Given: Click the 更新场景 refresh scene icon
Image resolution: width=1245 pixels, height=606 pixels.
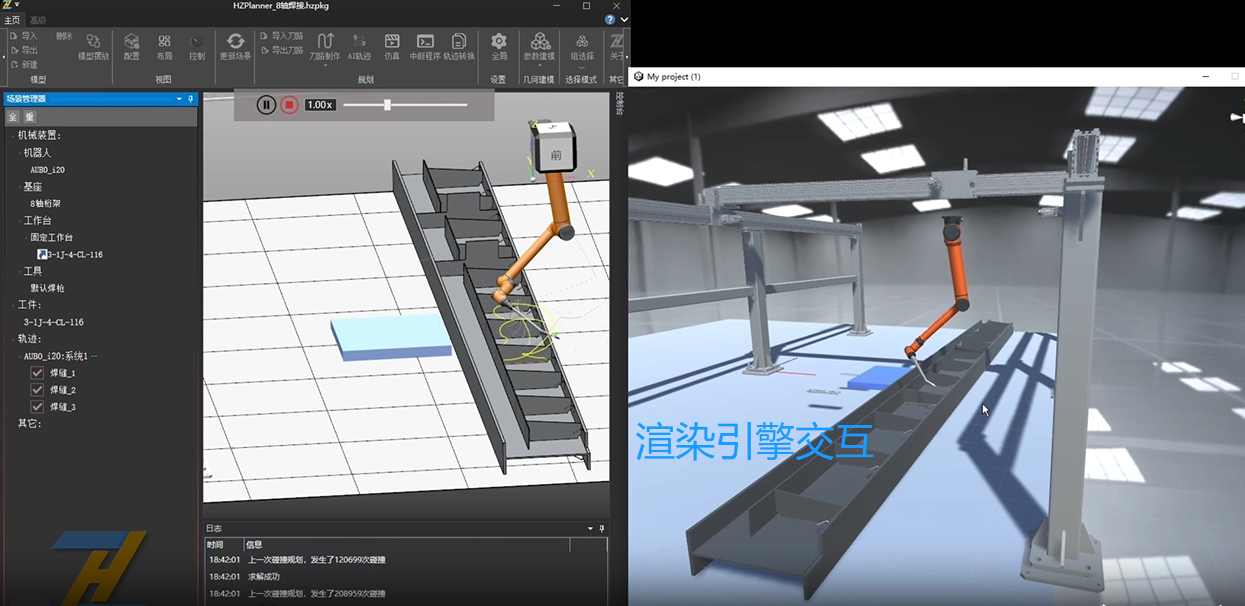Looking at the screenshot, I should coord(236,46).
